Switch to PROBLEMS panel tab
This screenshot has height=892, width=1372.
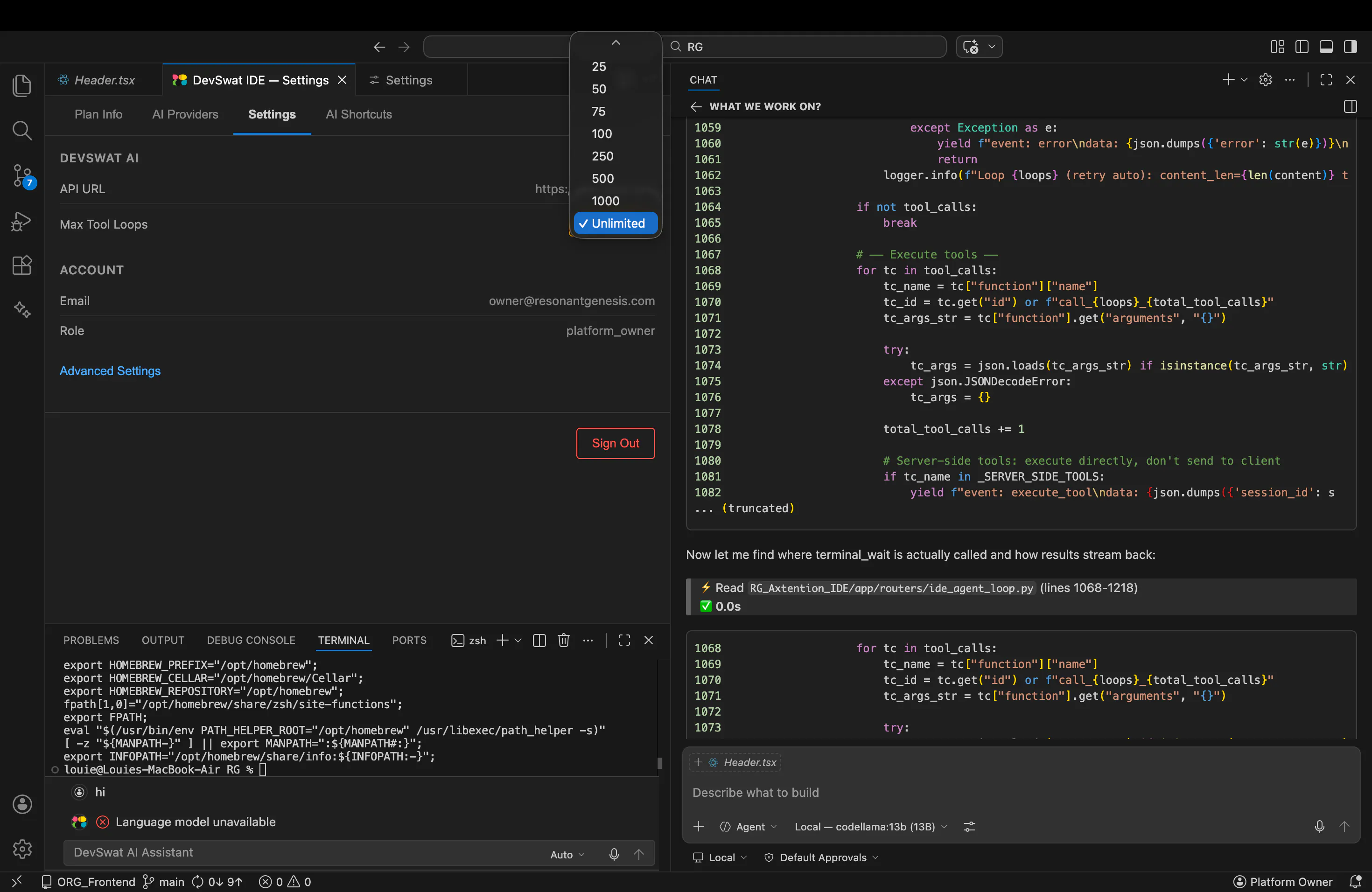pyautogui.click(x=91, y=640)
